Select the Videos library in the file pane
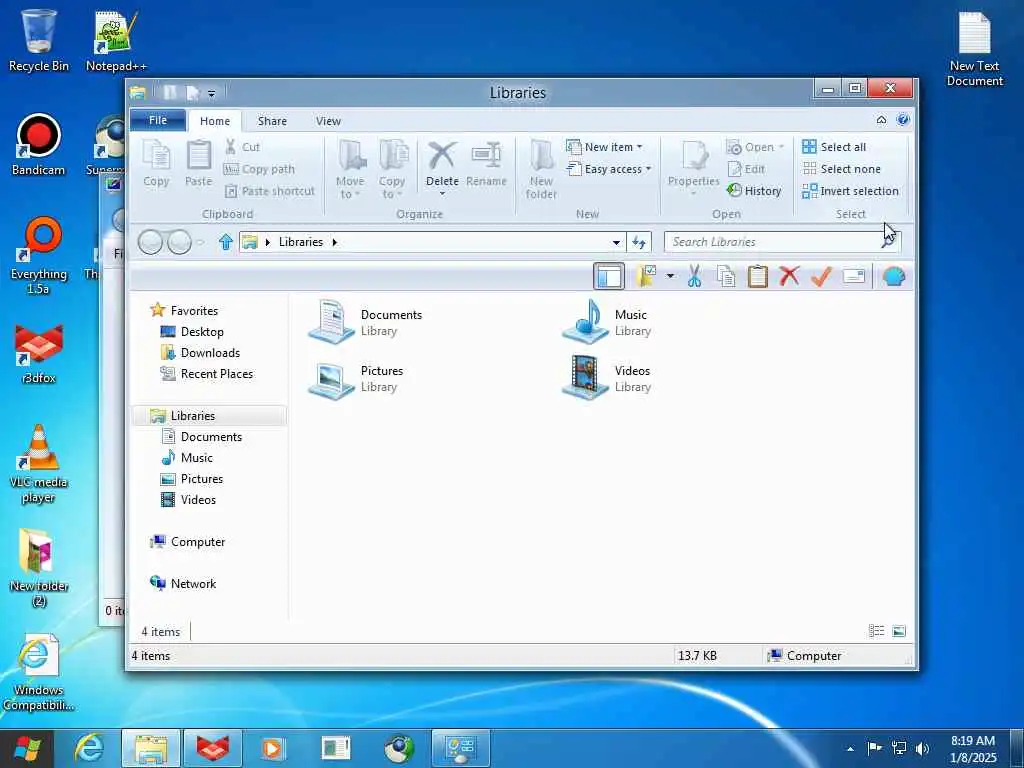1024x768 pixels. pyautogui.click(x=607, y=378)
